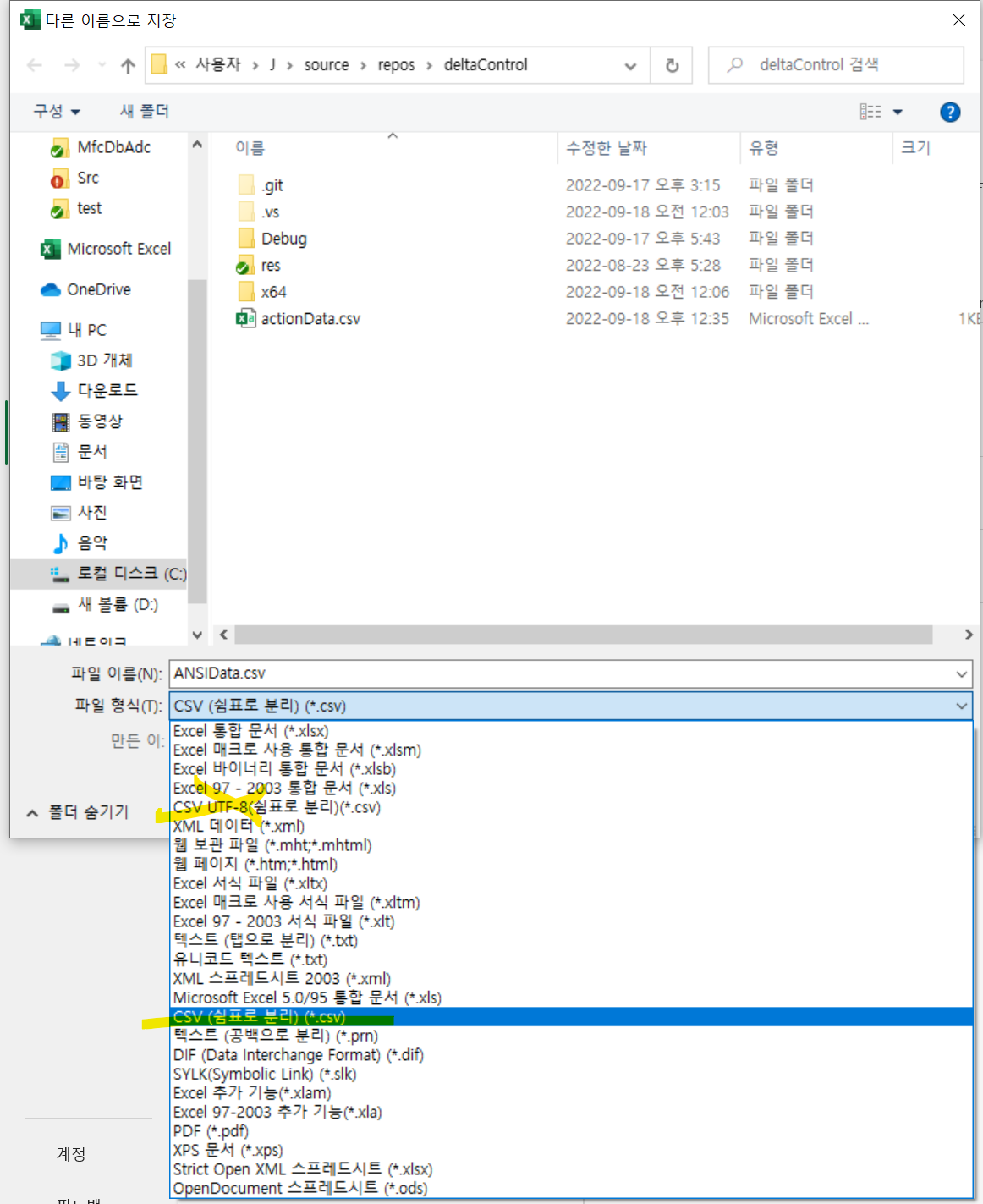Sort by 수정한 날짜 column header
The height and width of the screenshot is (1204, 983).
click(607, 148)
